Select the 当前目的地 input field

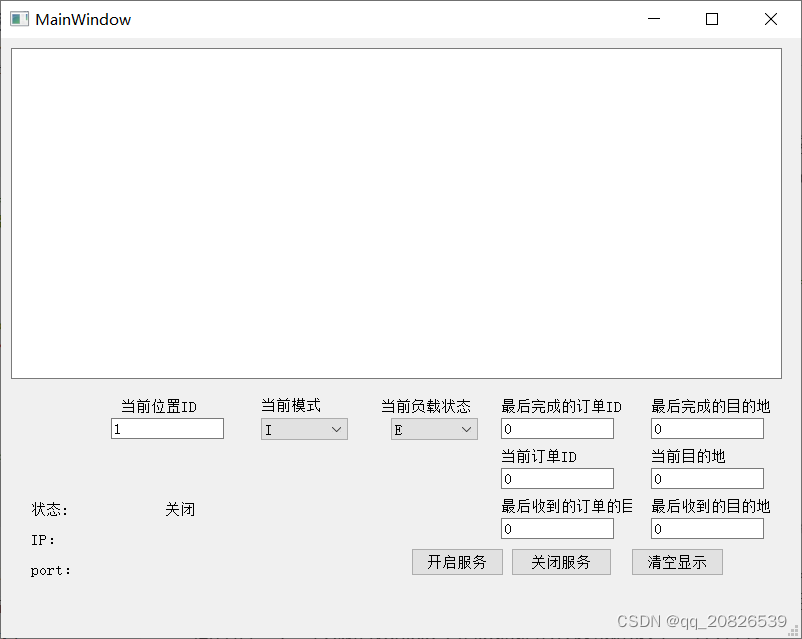[x=706, y=478]
